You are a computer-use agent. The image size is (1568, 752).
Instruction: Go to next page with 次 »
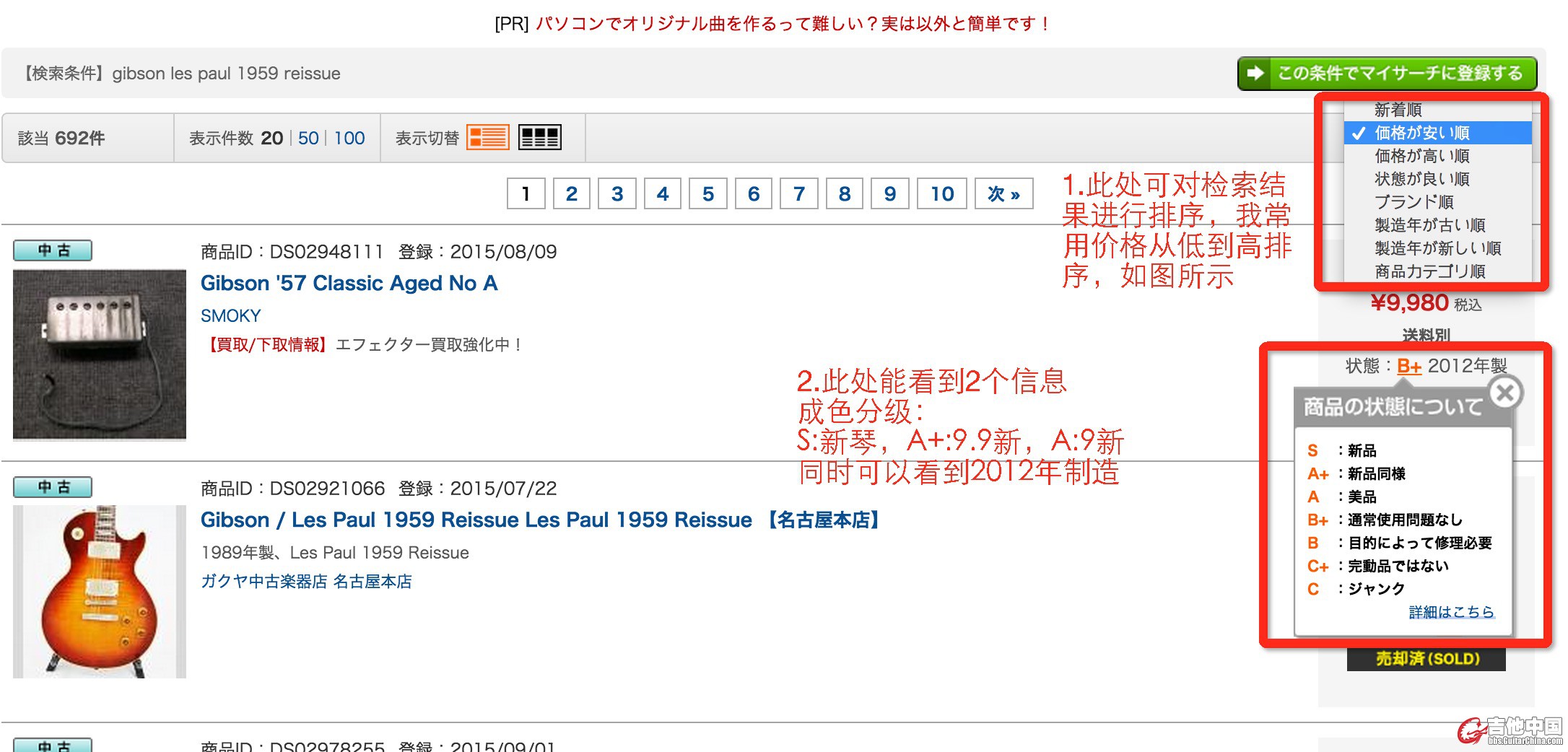pyautogui.click(x=1003, y=193)
